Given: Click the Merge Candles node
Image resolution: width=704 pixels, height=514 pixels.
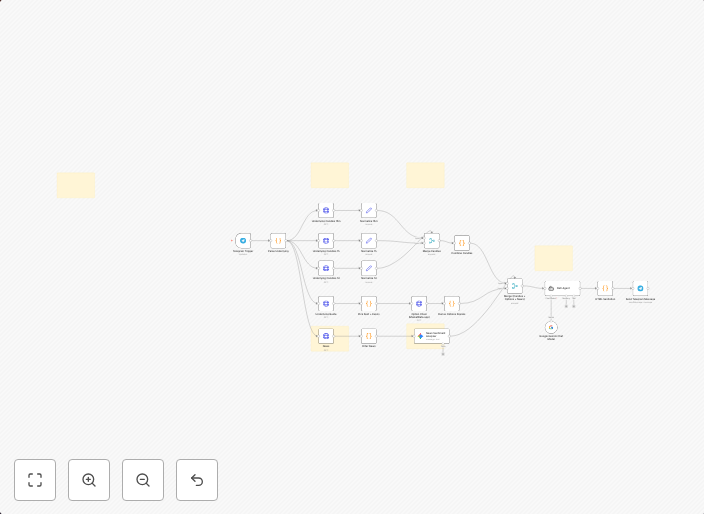Looking at the screenshot, I should click(432, 241).
